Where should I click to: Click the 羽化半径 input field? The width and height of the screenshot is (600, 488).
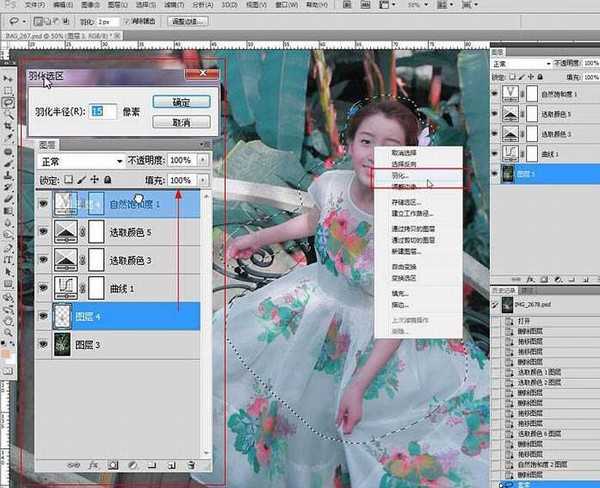103,111
